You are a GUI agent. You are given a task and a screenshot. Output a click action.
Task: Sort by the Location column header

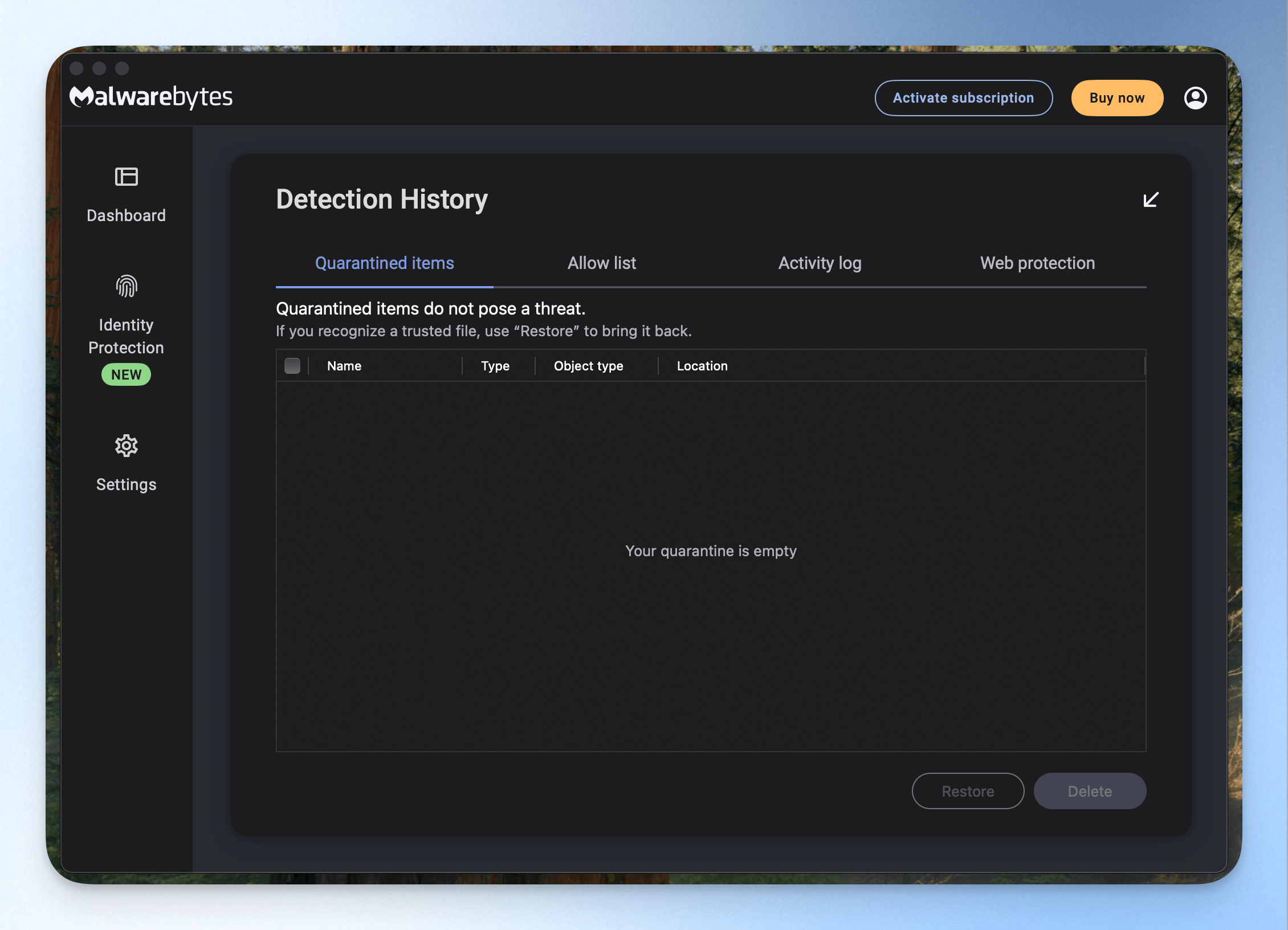702,366
